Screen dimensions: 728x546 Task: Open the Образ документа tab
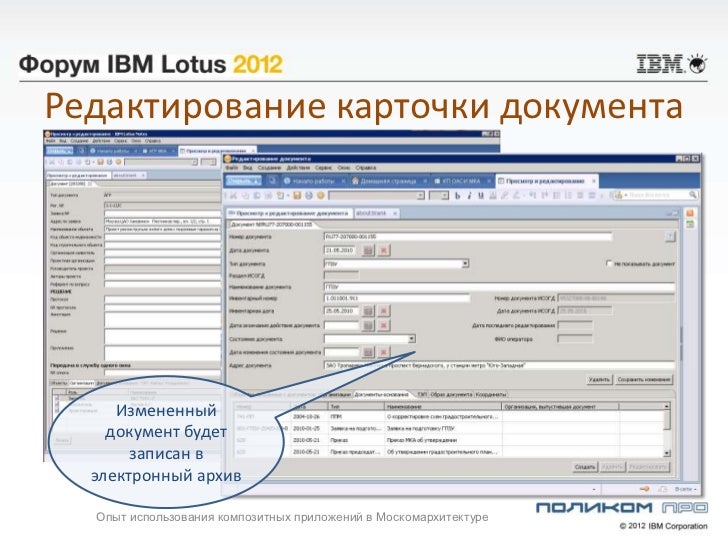click(x=451, y=395)
